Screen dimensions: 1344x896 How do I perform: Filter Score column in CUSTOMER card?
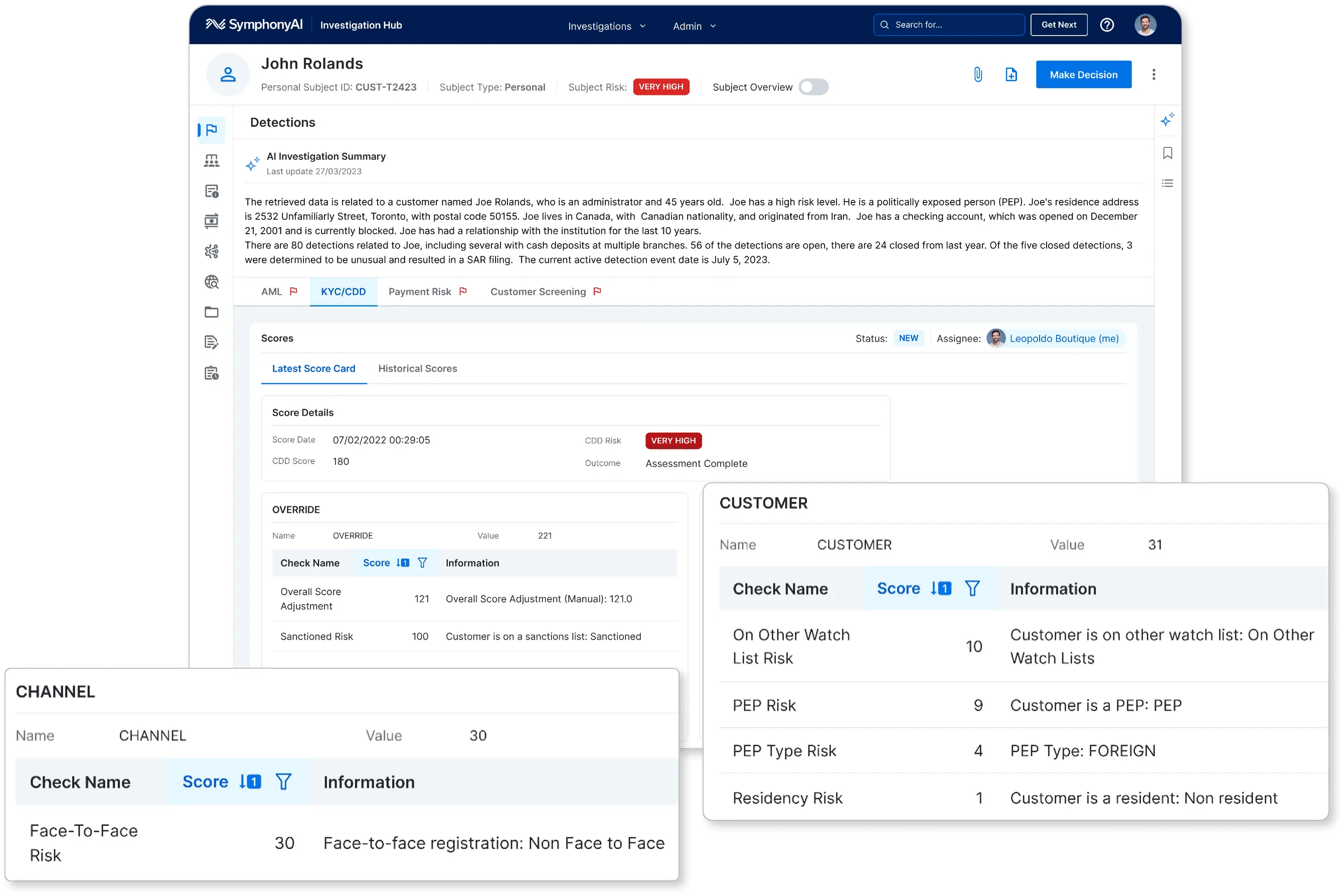tap(972, 589)
